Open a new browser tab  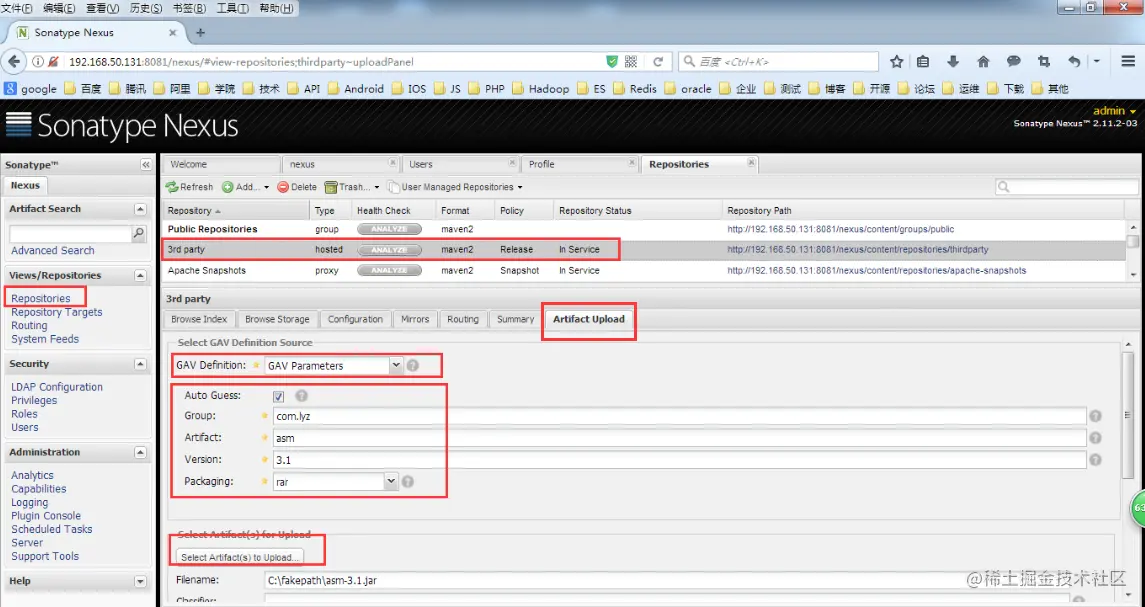click(x=201, y=33)
